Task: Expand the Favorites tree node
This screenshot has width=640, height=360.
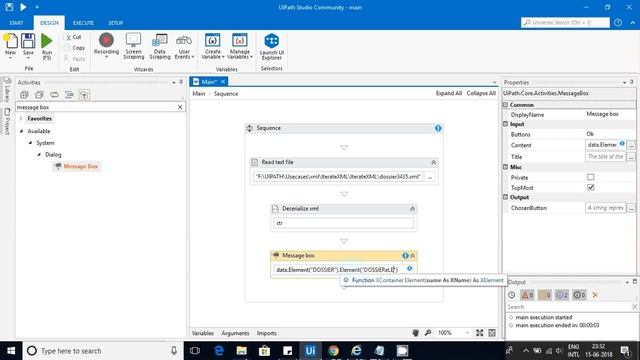Action: (21, 118)
